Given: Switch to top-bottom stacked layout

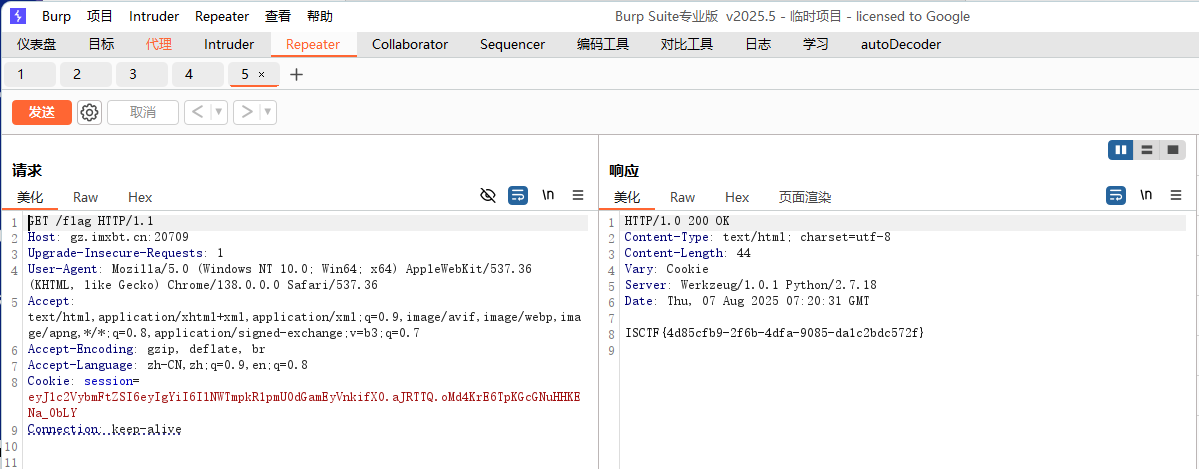Looking at the screenshot, I should [1147, 150].
